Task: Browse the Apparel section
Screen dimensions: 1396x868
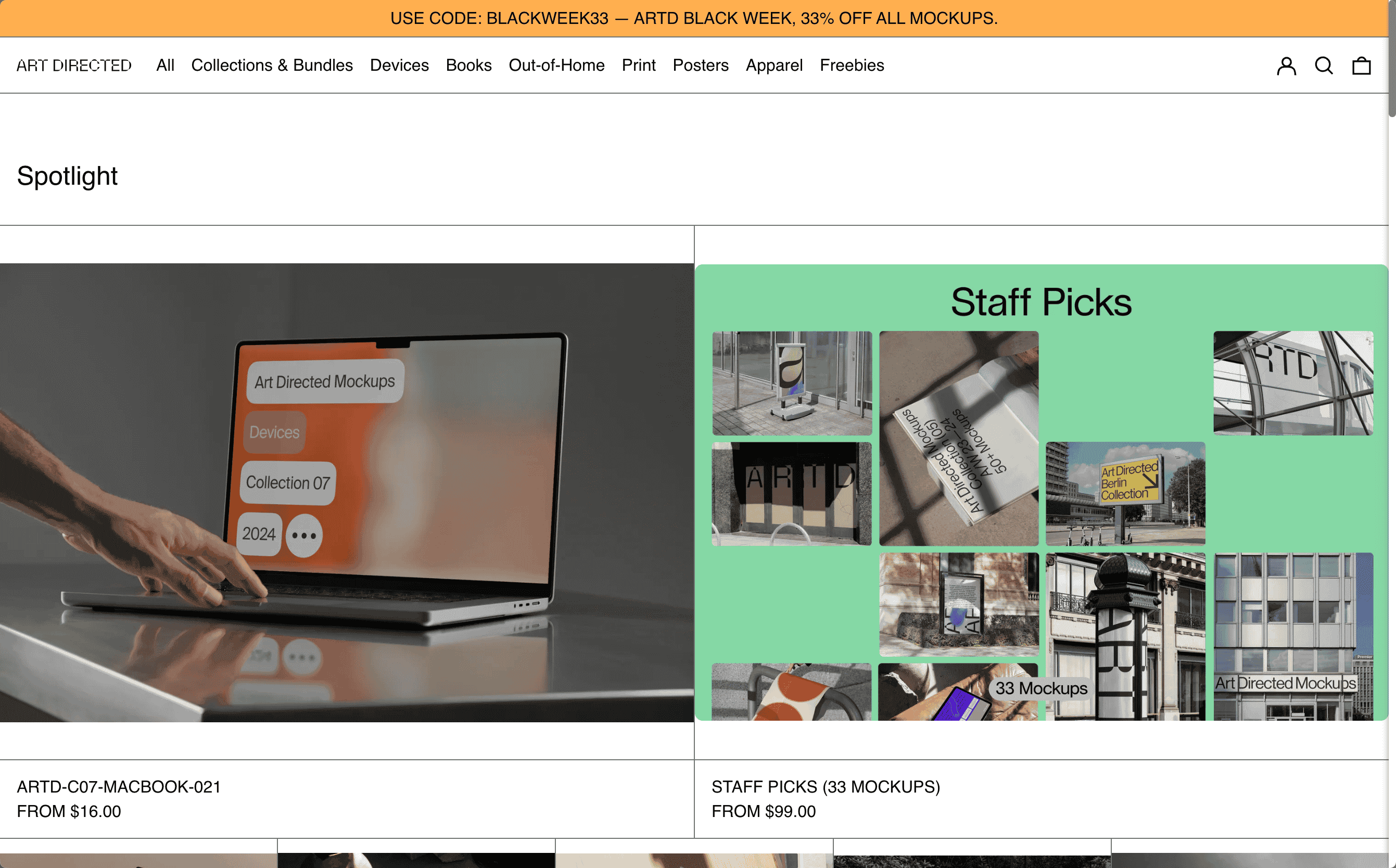Action: point(773,66)
